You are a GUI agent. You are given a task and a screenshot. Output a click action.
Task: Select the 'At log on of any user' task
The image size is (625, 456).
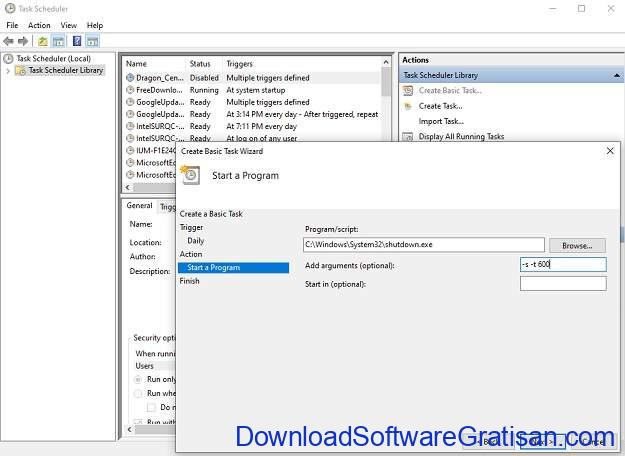click(252, 138)
